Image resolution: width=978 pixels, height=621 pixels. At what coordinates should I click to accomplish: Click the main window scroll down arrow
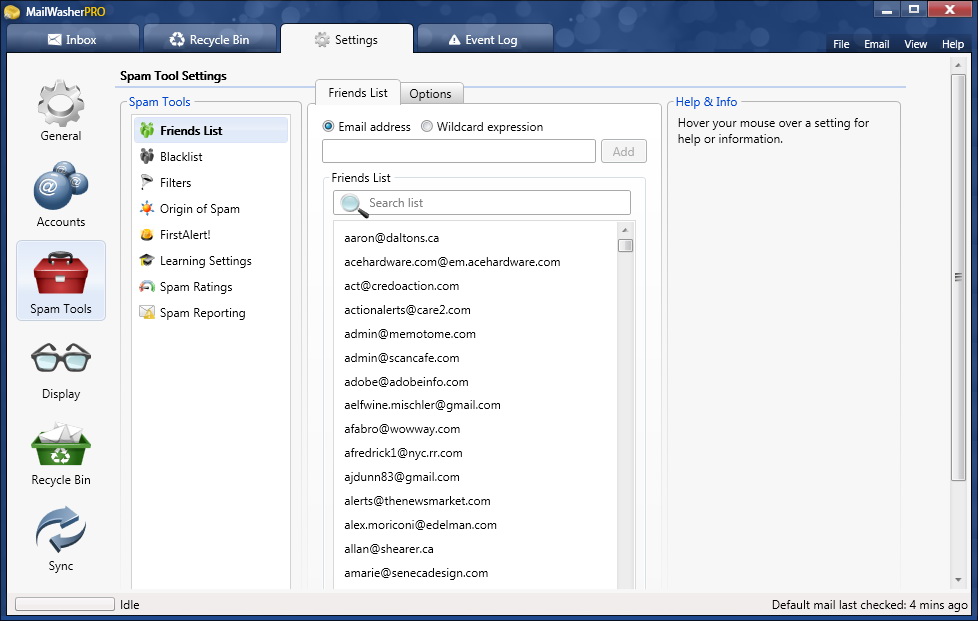(957, 580)
